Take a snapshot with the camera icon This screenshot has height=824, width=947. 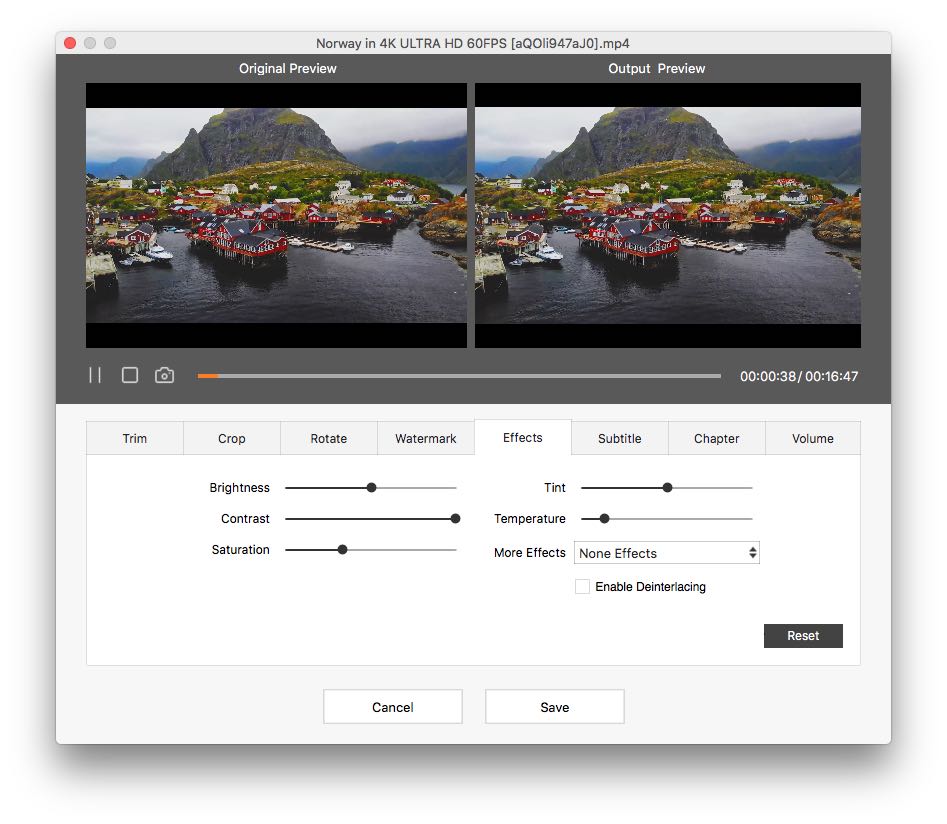click(165, 375)
